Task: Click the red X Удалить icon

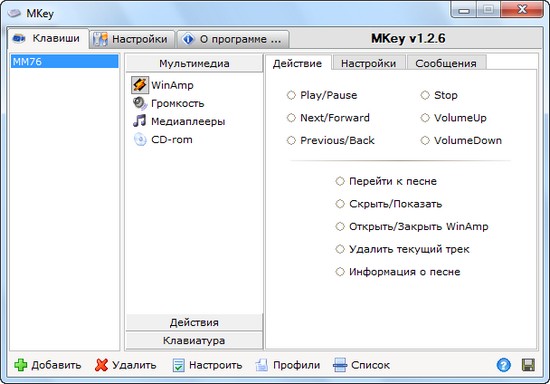Action: tap(101, 365)
